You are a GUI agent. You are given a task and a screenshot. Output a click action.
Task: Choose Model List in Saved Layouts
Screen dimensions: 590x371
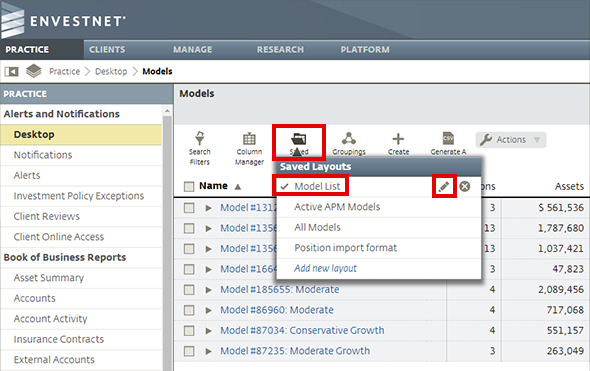tap(317, 186)
